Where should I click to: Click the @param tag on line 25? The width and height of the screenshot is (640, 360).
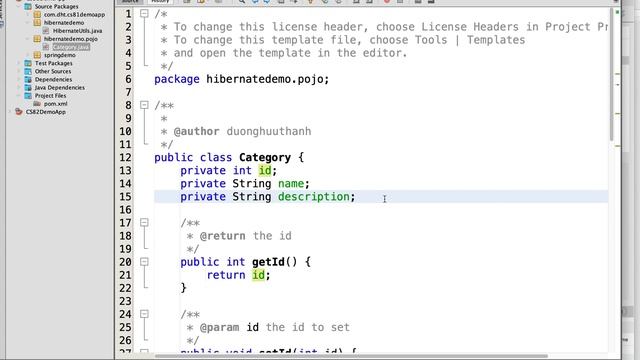(219, 327)
